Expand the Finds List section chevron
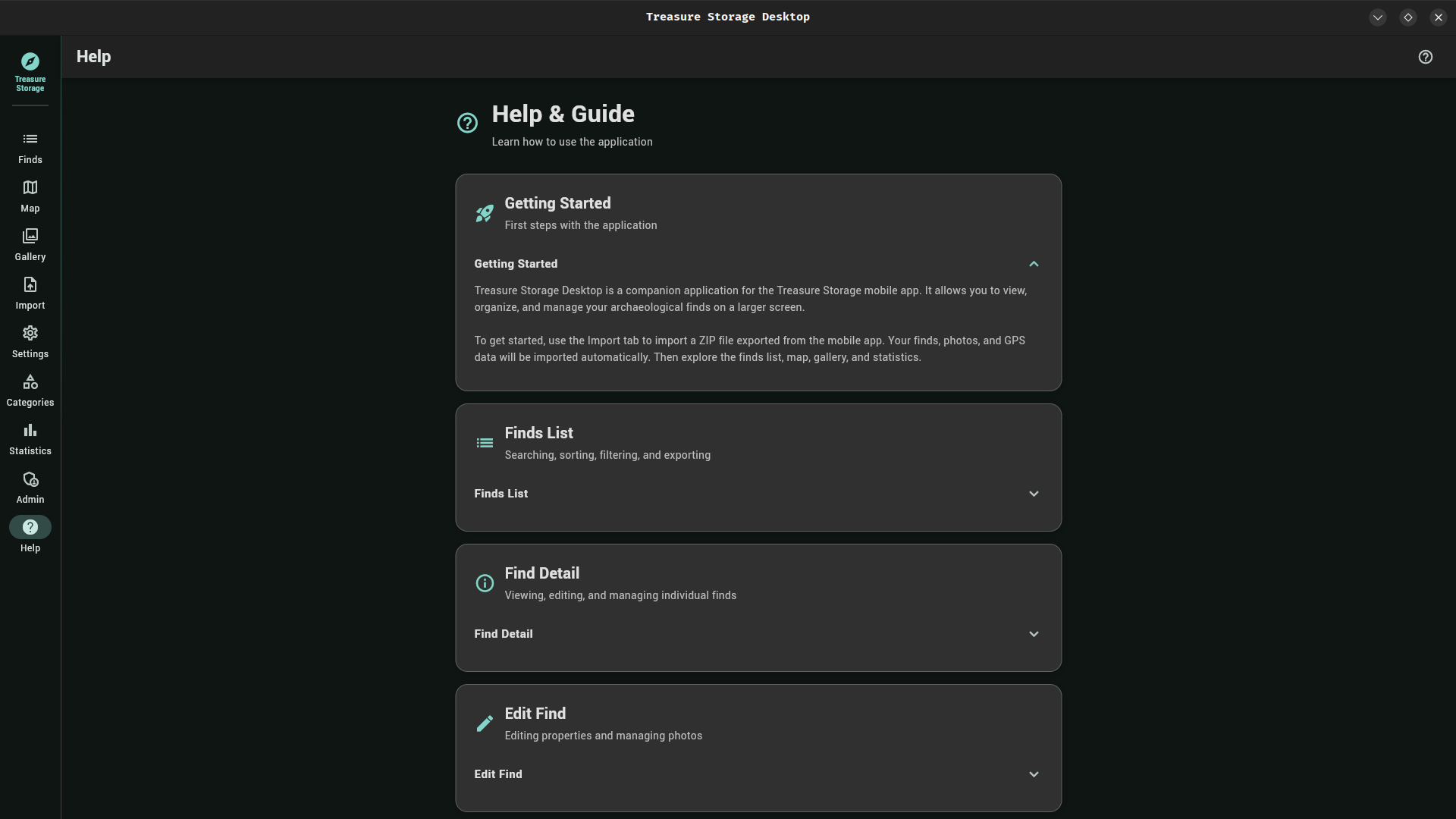This screenshot has height=819, width=1456. point(1034,494)
